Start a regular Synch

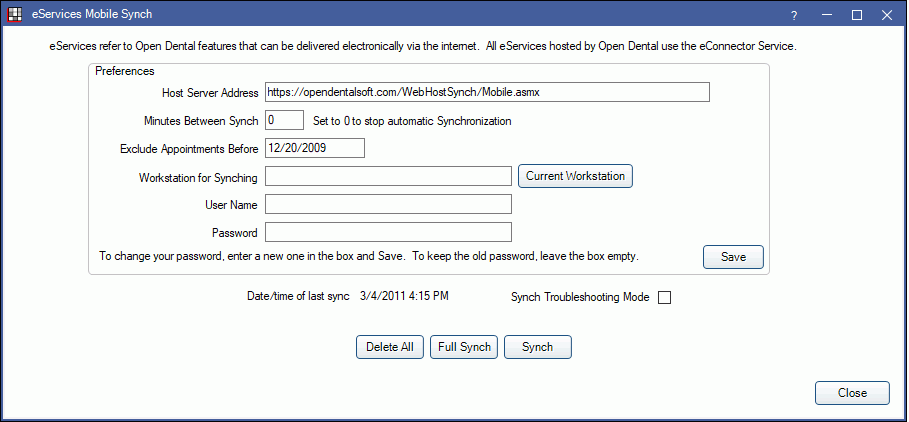[538, 347]
